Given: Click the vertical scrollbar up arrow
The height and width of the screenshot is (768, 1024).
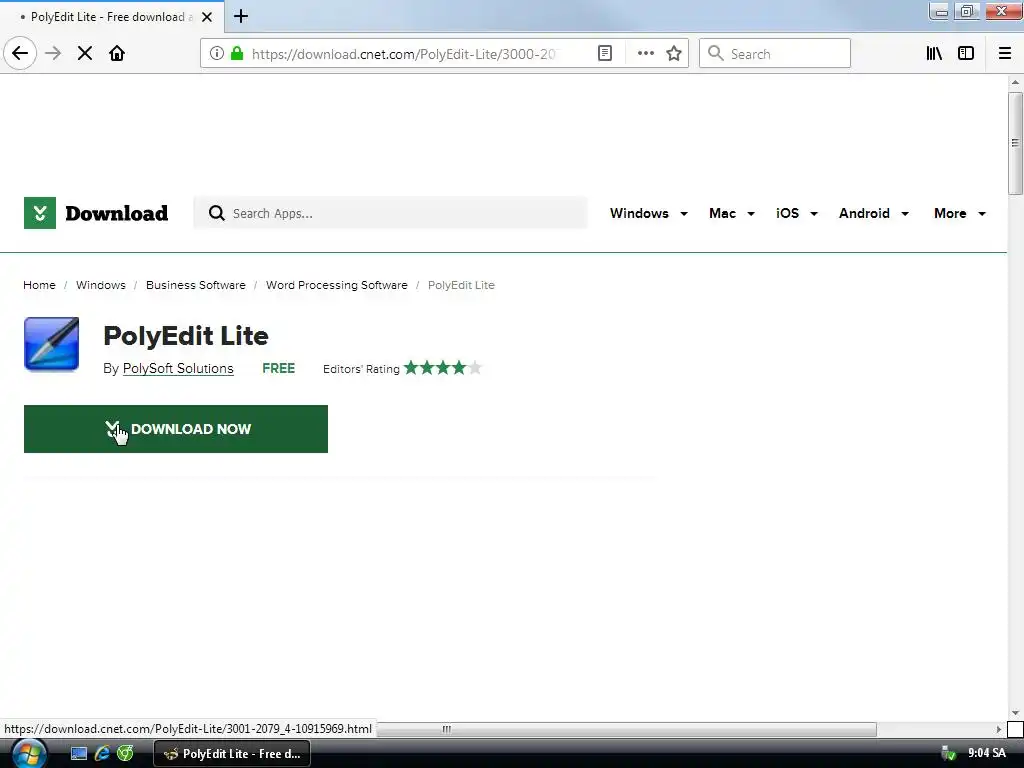Looking at the screenshot, I should pos(1015,82).
